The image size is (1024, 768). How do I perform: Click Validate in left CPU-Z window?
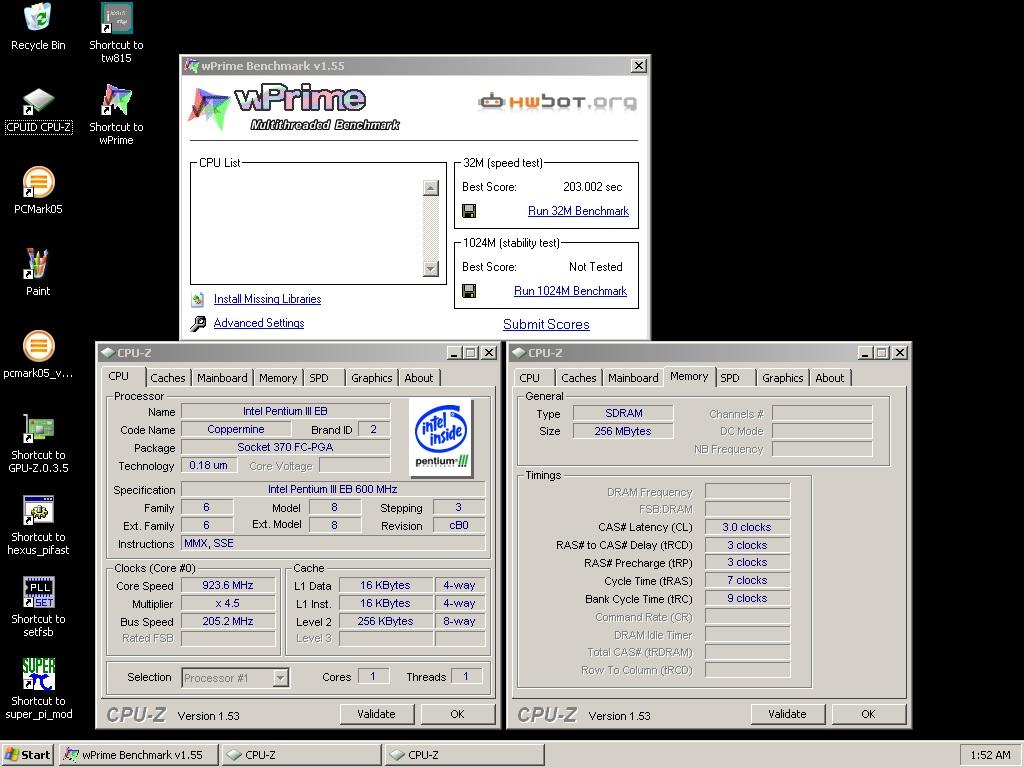click(377, 714)
